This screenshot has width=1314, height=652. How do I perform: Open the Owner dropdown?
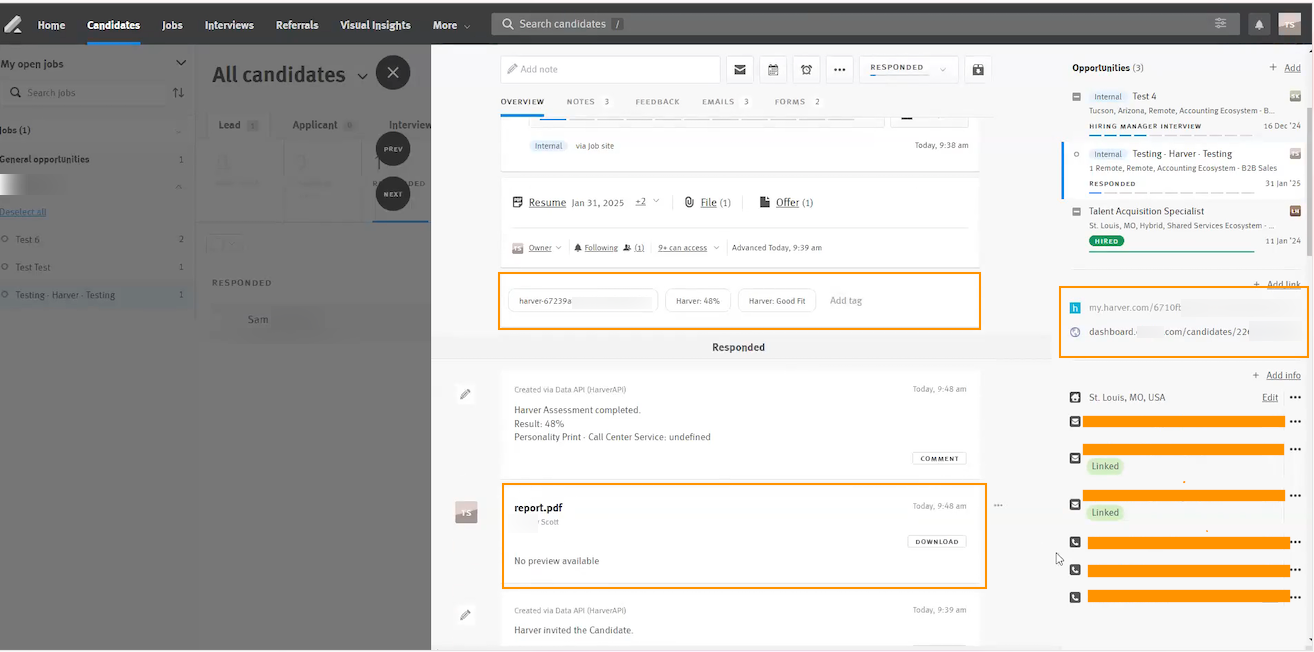pos(545,248)
